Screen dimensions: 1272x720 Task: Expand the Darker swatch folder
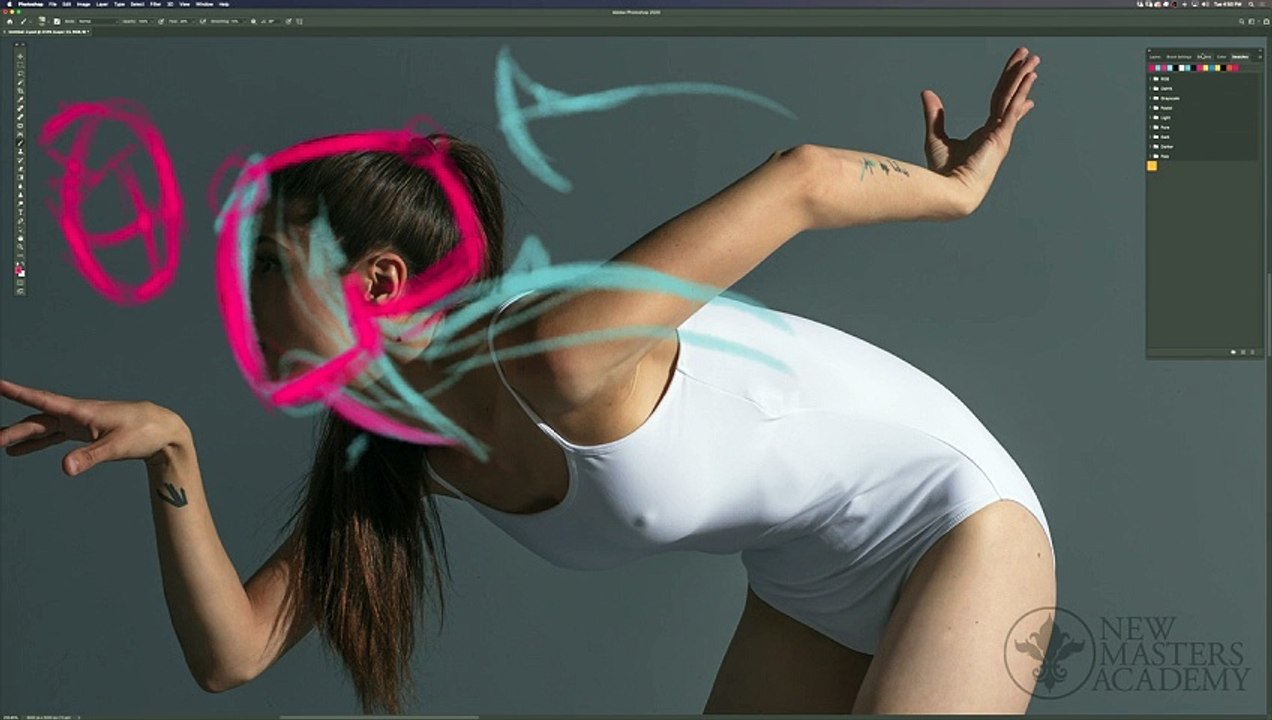(x=1150, y=147)
